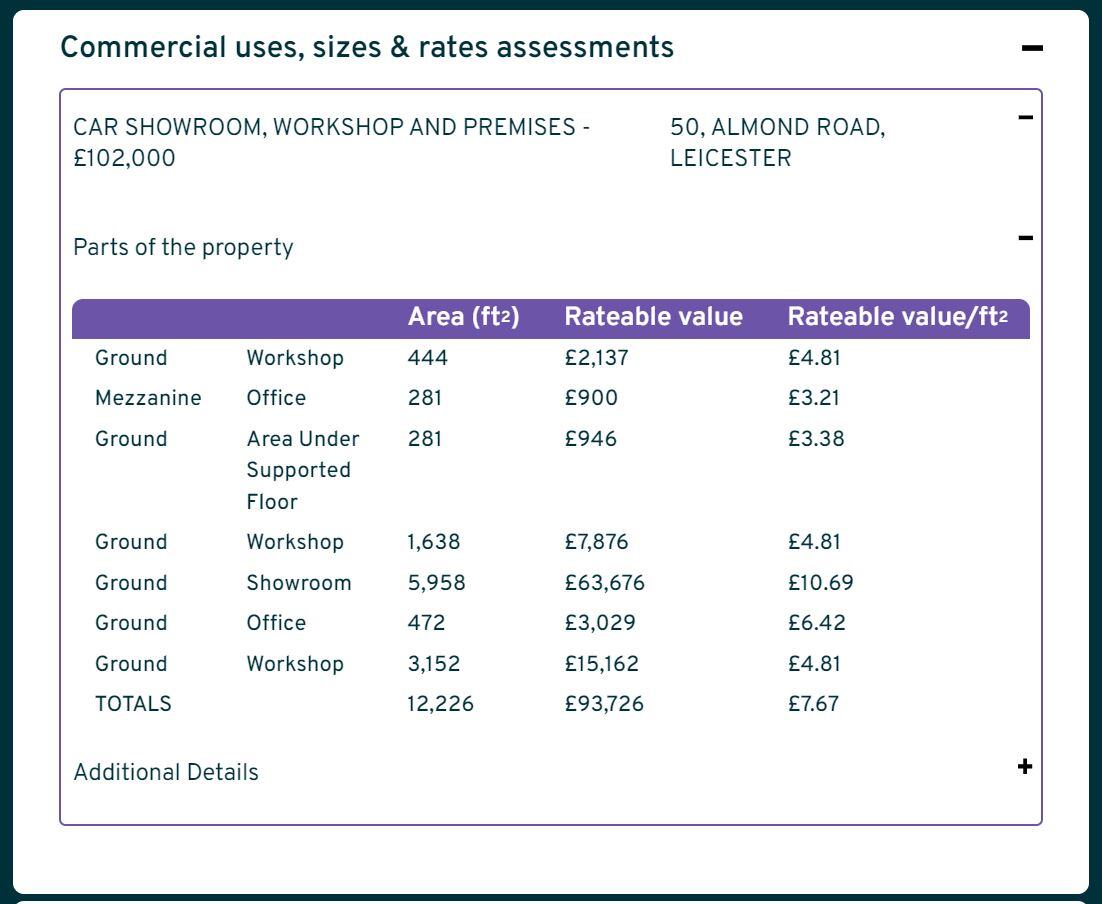
Task: Click the Rateable value column header
Action: pyautogui.click(x=653, y=317)
